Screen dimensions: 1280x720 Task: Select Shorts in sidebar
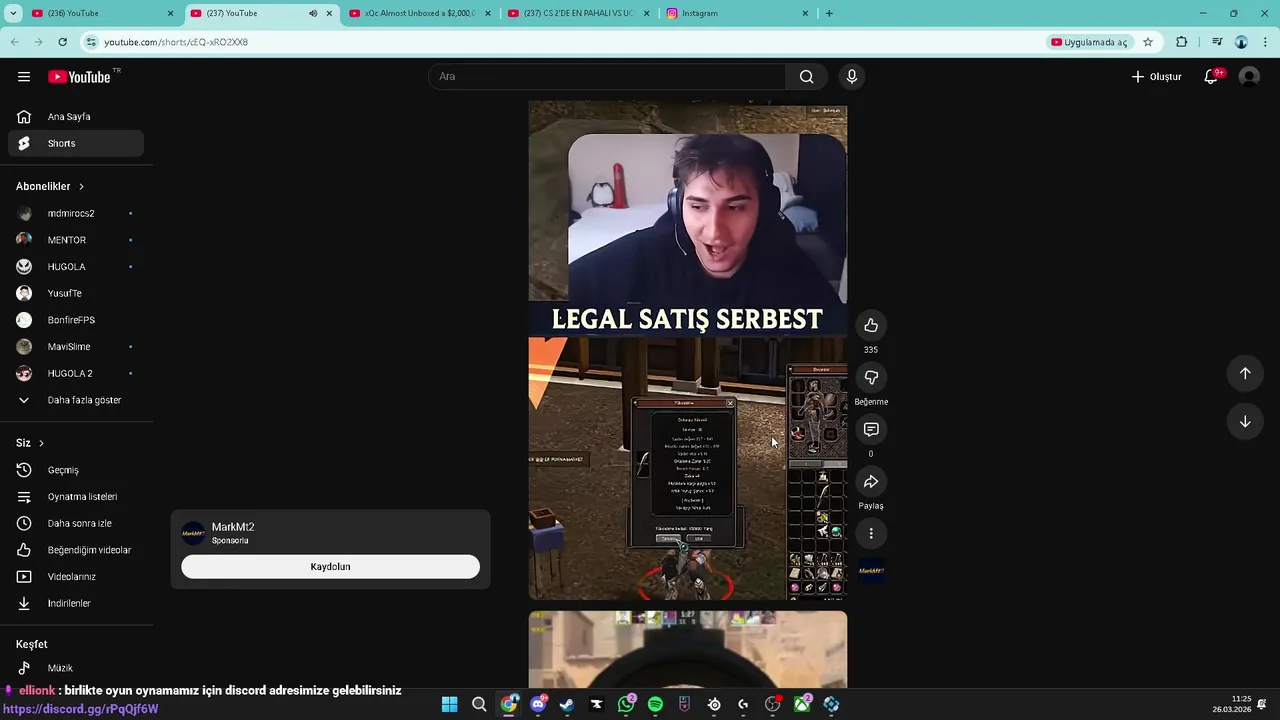click(x=76, y=143)
